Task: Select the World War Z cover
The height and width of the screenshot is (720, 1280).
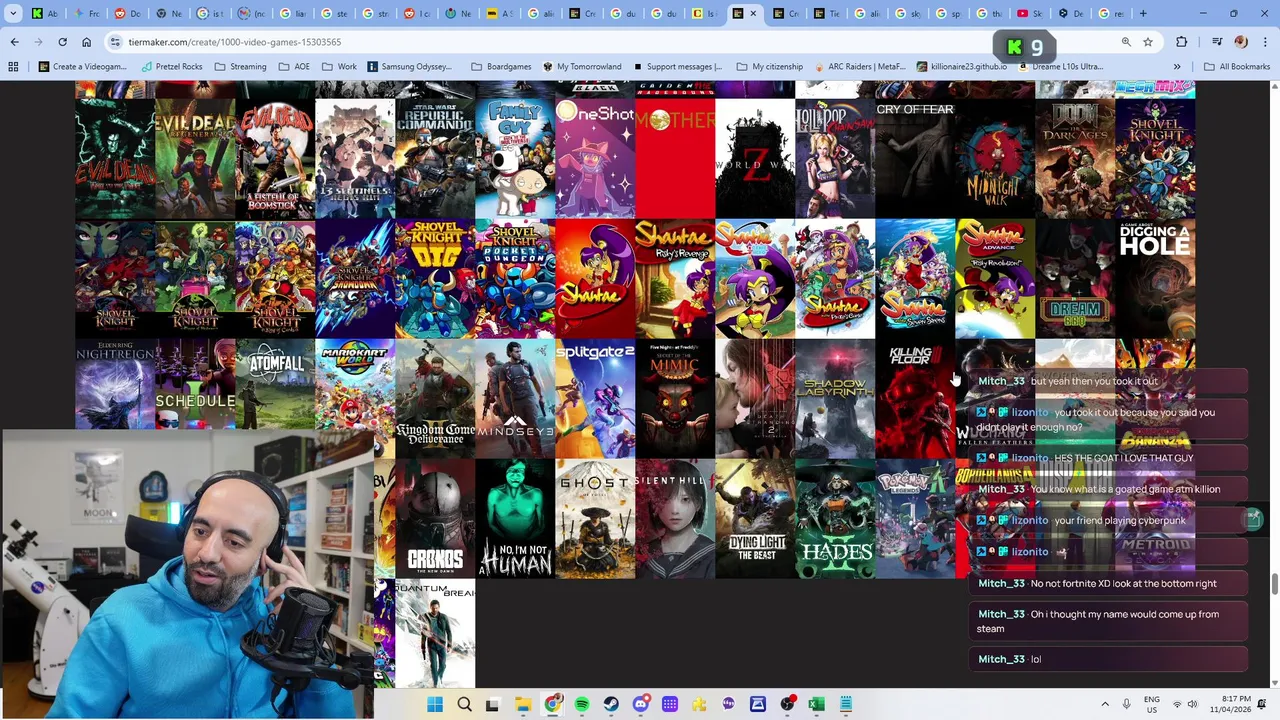Action: tap(755, 158)
